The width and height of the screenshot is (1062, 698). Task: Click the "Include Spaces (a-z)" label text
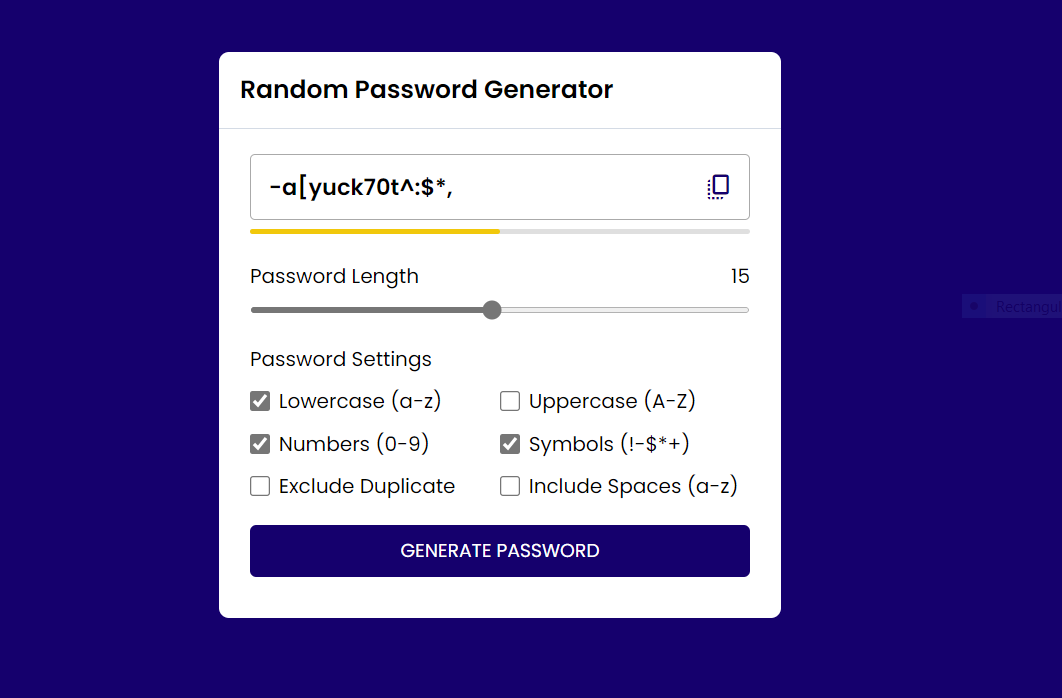pyautogui.click(x=633, y=486)
